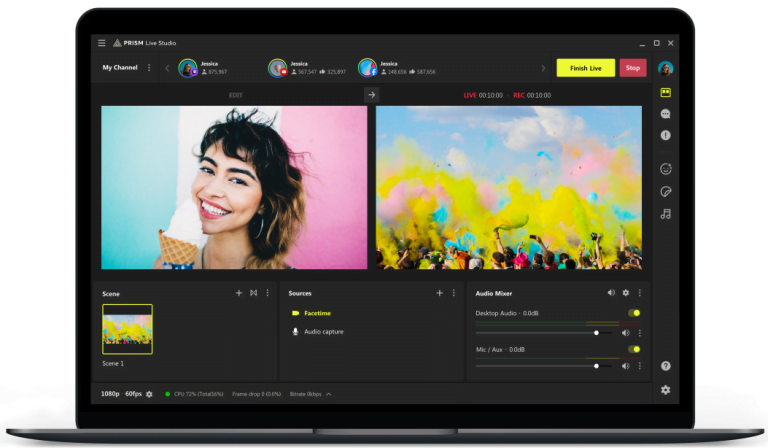Image resolution: width=768 pixels, height=448 pixels.
Task: Toggle the Mic / Aux switch
Action: (634, 349)
